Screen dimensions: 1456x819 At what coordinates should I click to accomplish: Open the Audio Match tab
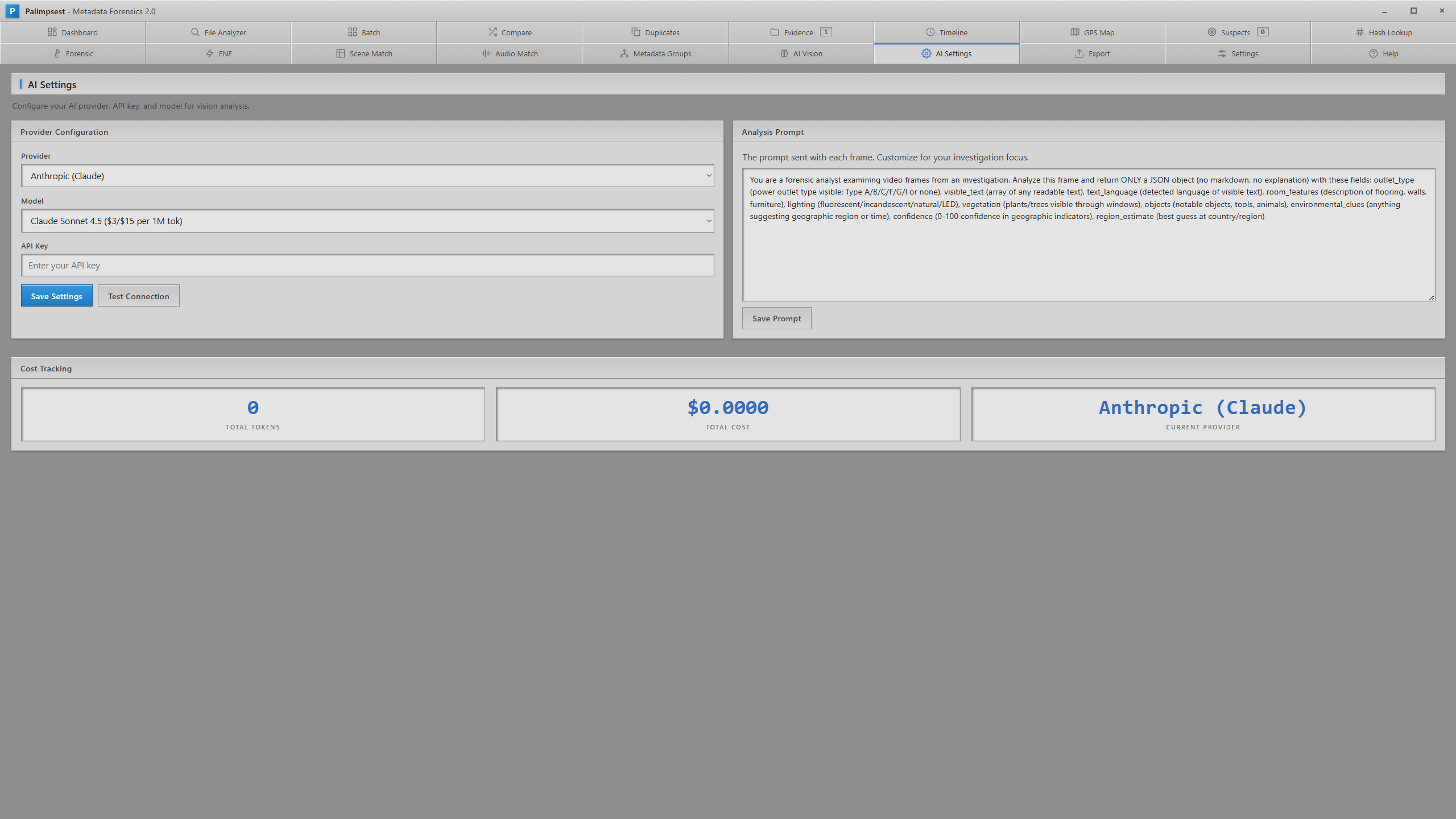510,53
